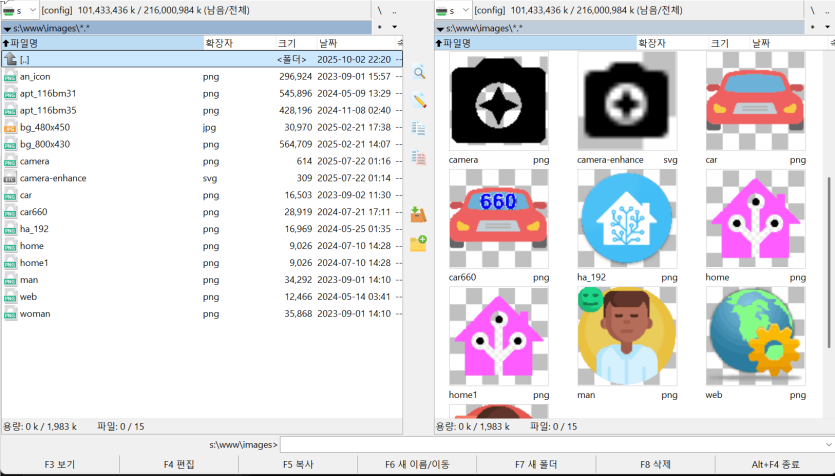Screen dimensions: 835x476
Task: Select the ha_192 Home Assistant thumbnail
Action: click(627, 218)
